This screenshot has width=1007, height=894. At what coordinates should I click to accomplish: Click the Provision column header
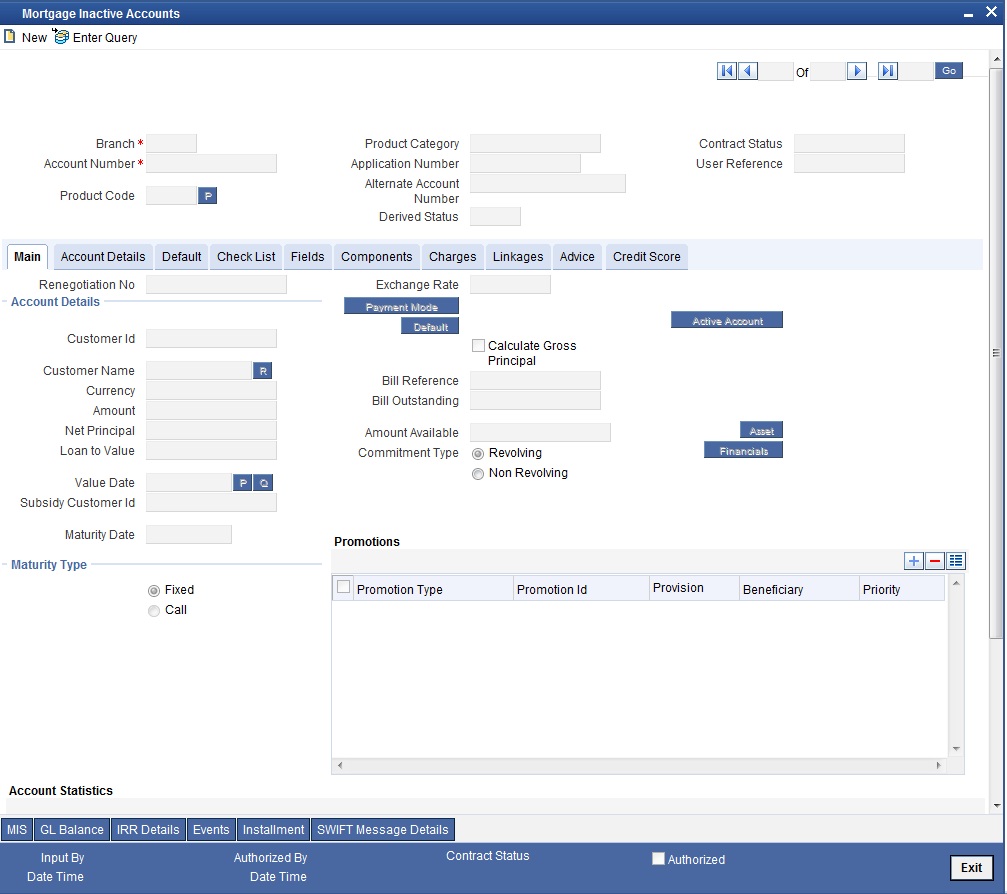point(694,588)
